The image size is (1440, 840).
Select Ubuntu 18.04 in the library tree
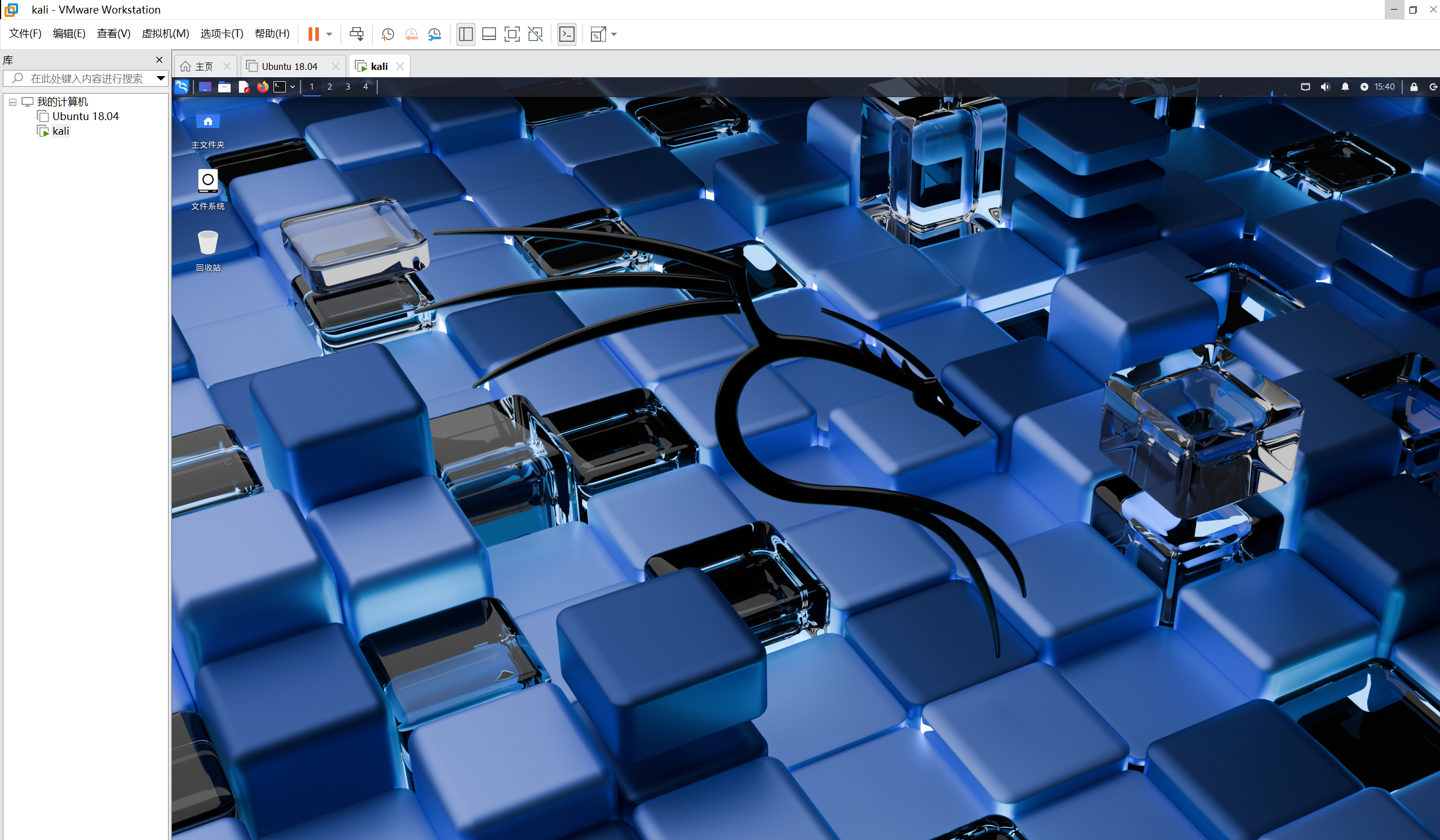(86, 116)
